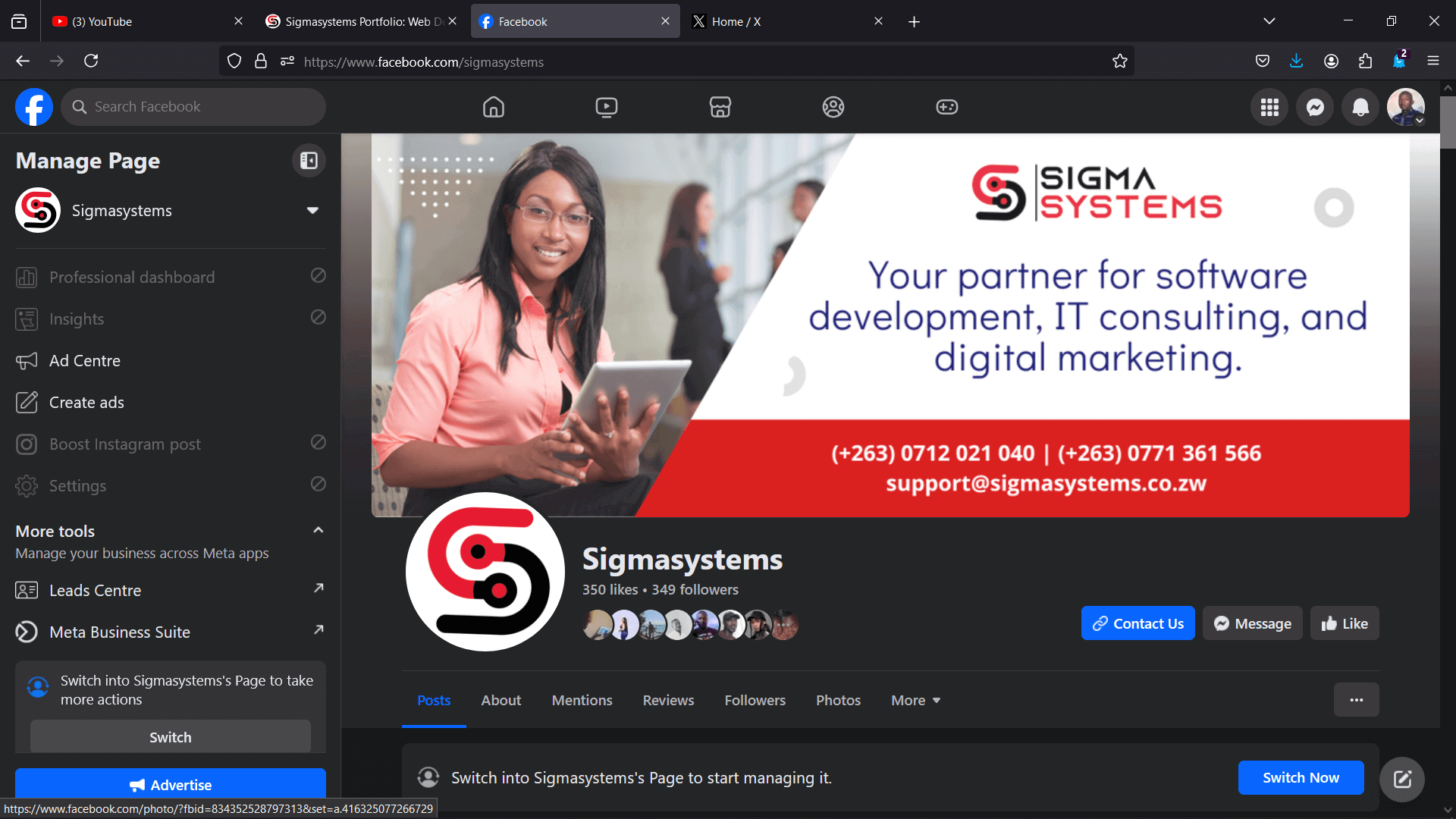The height and width of the screenshot is (819, 1456).
Task: Open the Gaming icon in navigation
Action: tap(946, 107)
